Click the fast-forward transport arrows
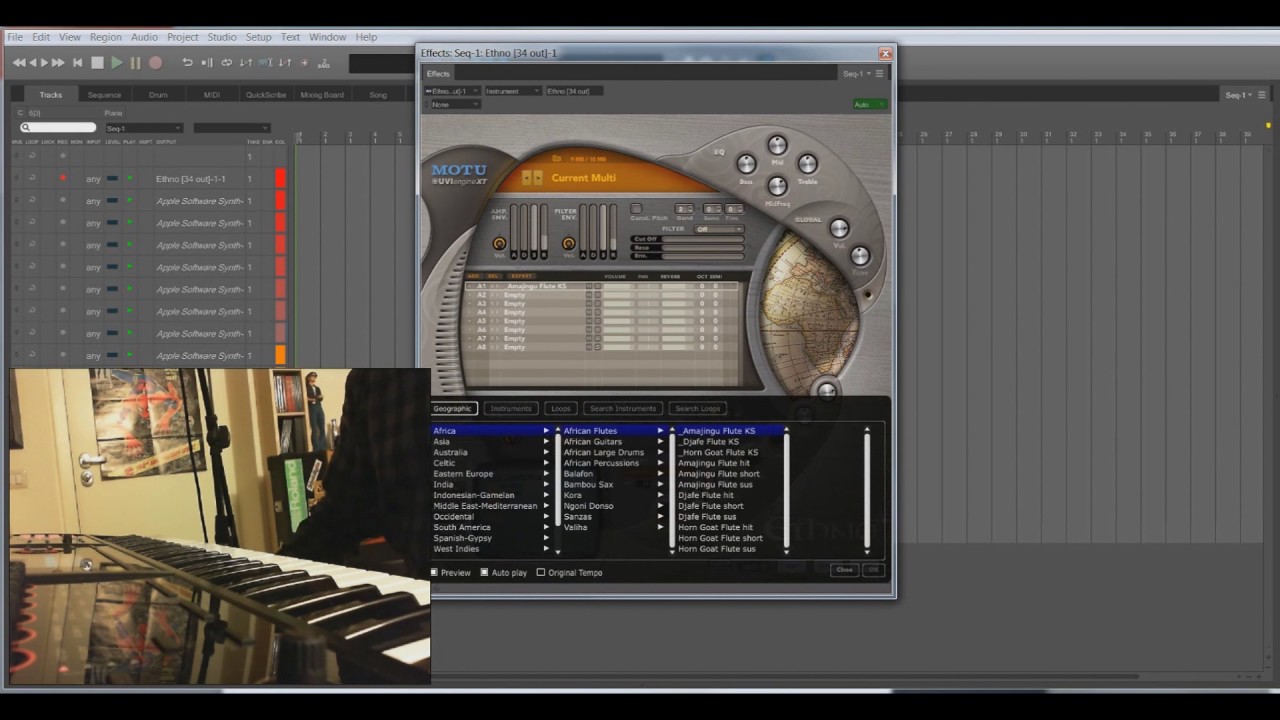The height and width of the screenshot is (720, 1280). pos(57,63)
